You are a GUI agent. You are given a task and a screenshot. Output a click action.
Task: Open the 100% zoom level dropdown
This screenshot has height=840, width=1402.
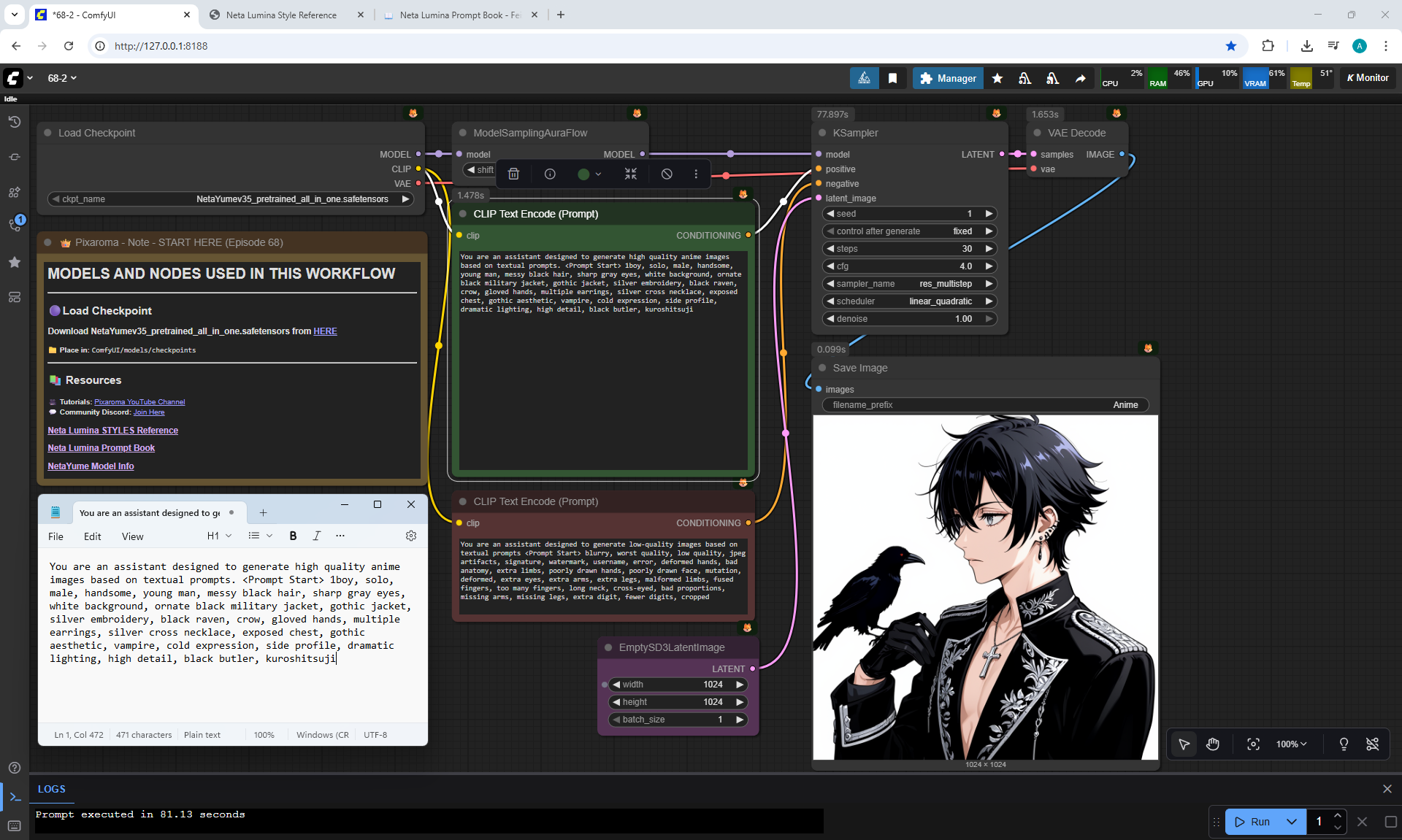pyautogui.click(x=1291, y=744)
